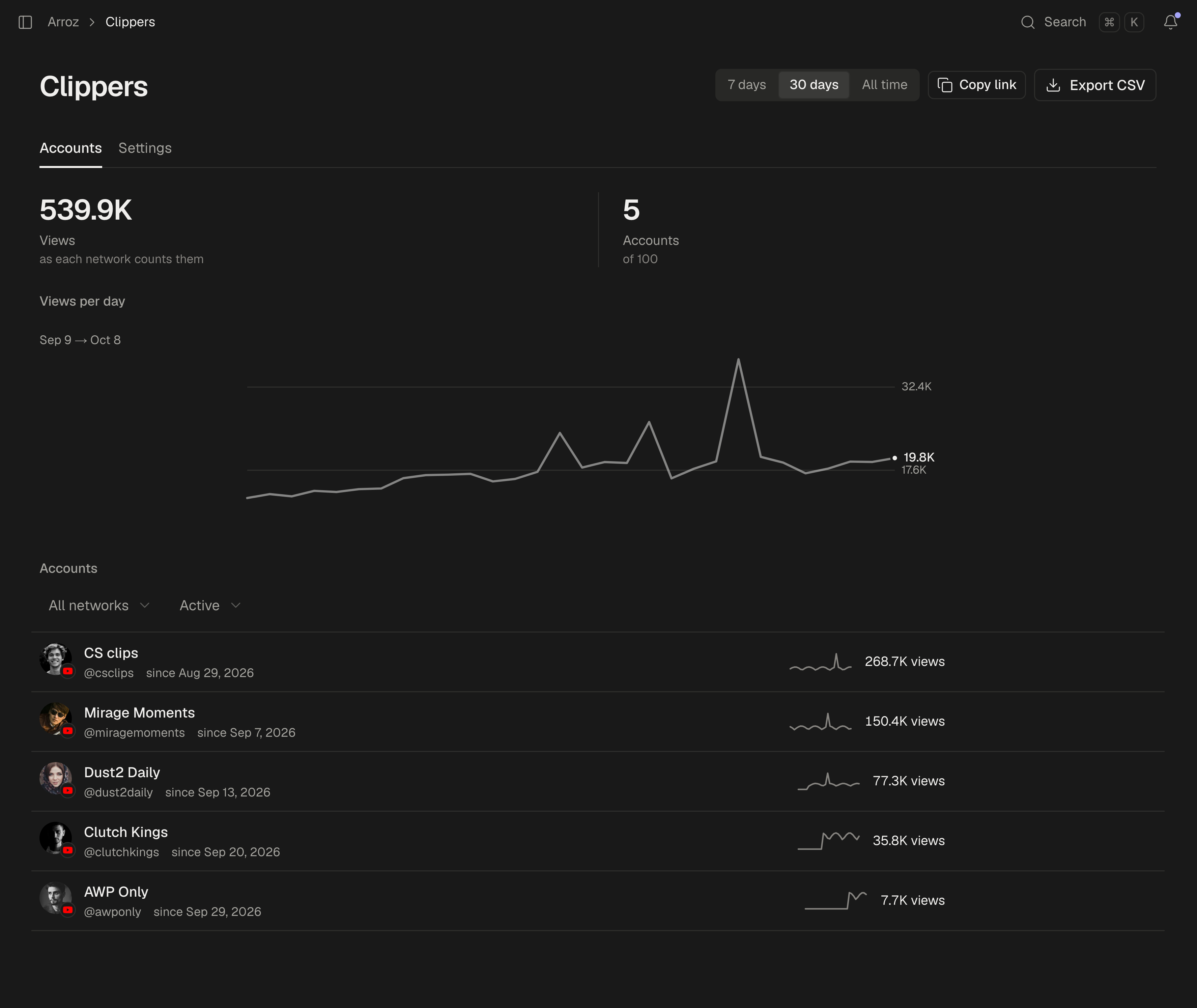Toggle the sidebar panel icon
The image size is (1197, 1008).
(x=25, y=22)
